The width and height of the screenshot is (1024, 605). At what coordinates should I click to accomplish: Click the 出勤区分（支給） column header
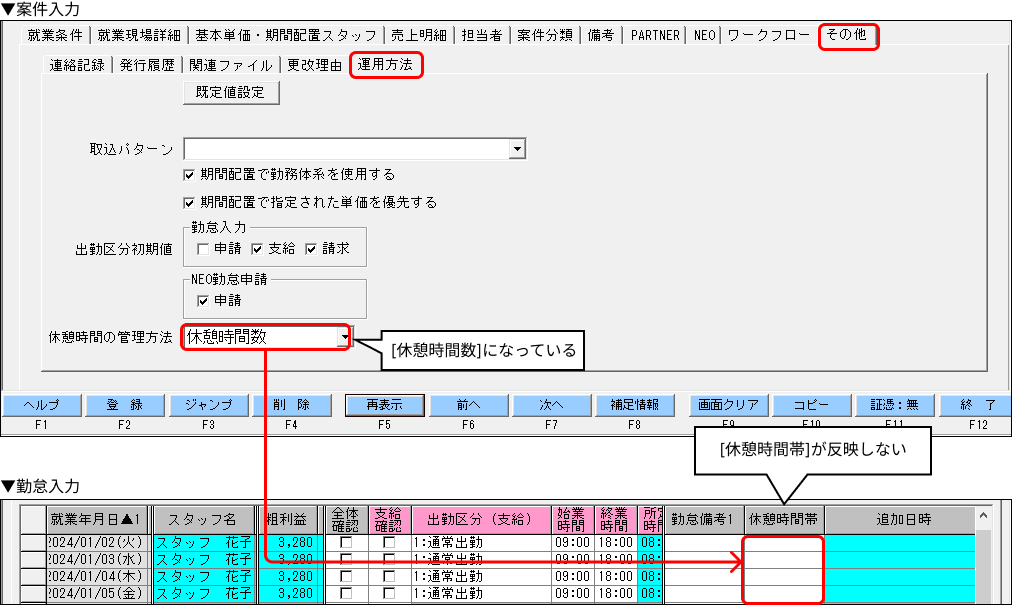pos(481,519)
